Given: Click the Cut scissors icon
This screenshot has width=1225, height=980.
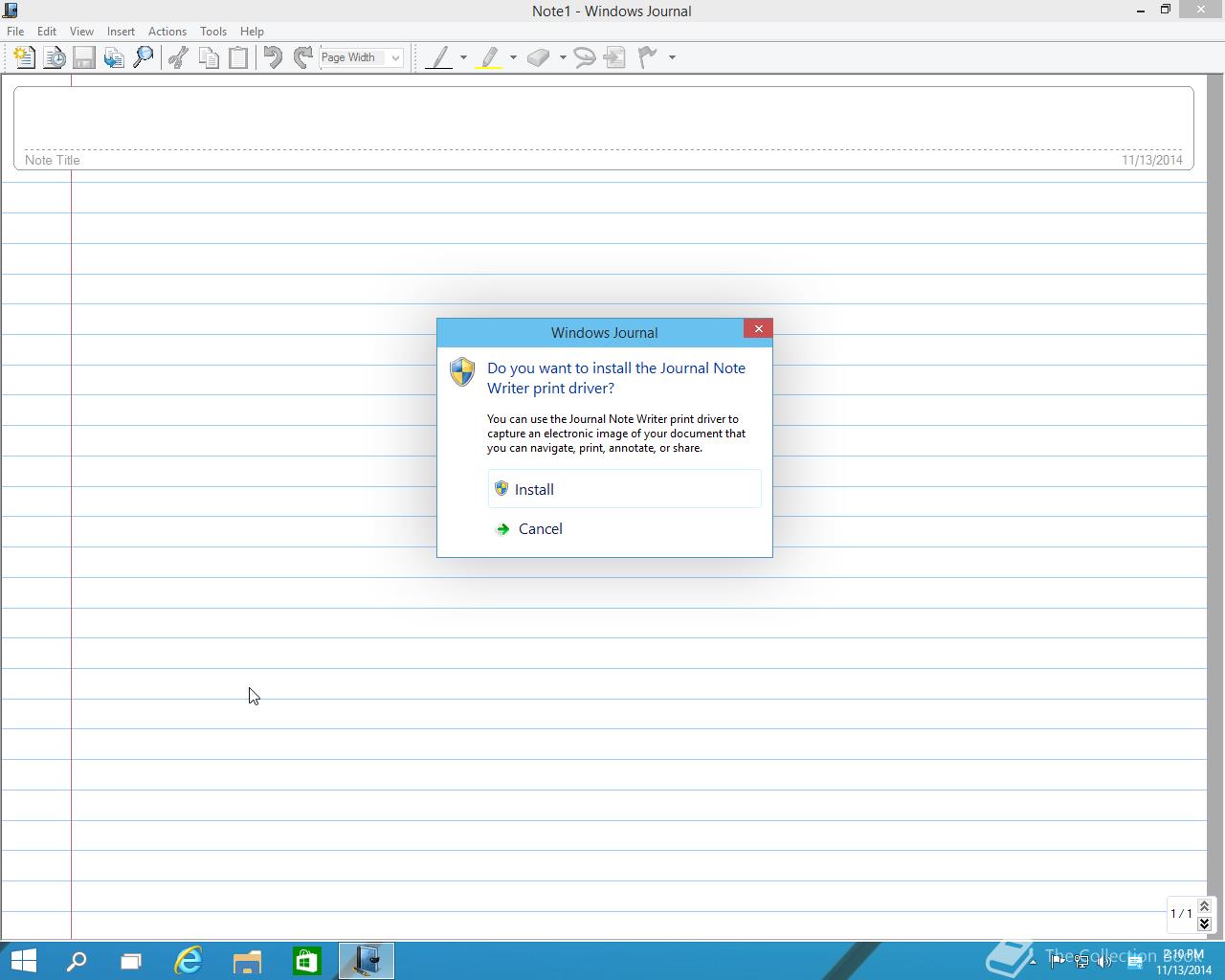Looking at the screenshot, I should click(178, 57).
